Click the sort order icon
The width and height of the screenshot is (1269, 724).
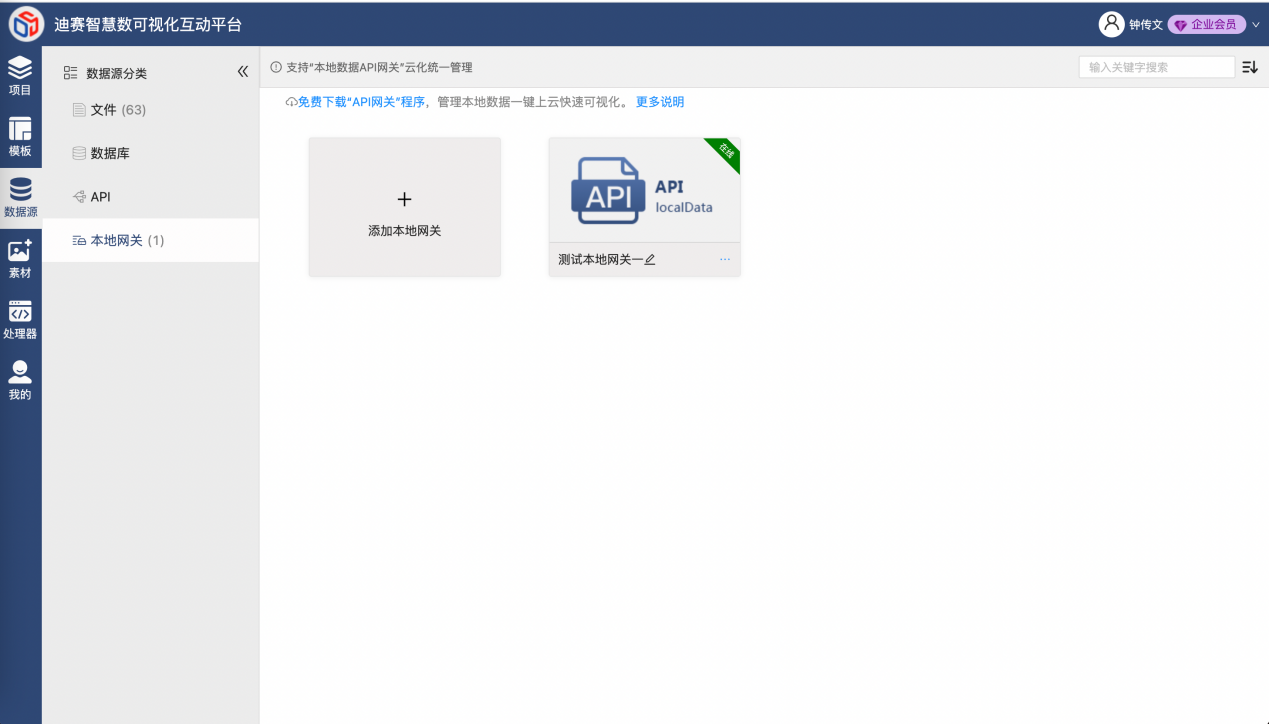click(x=1250, y=67)
